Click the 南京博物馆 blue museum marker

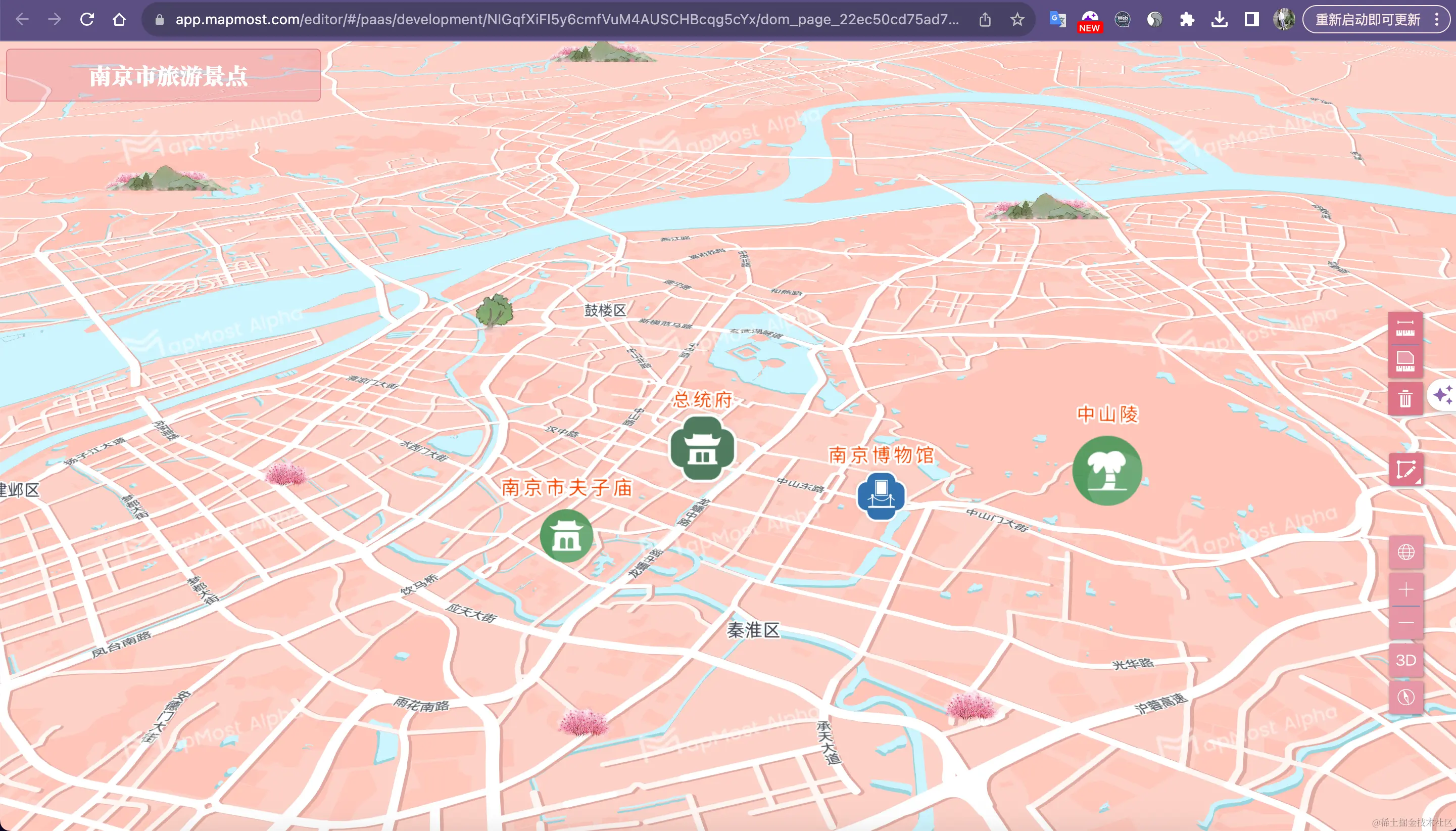tap(881, 496)
